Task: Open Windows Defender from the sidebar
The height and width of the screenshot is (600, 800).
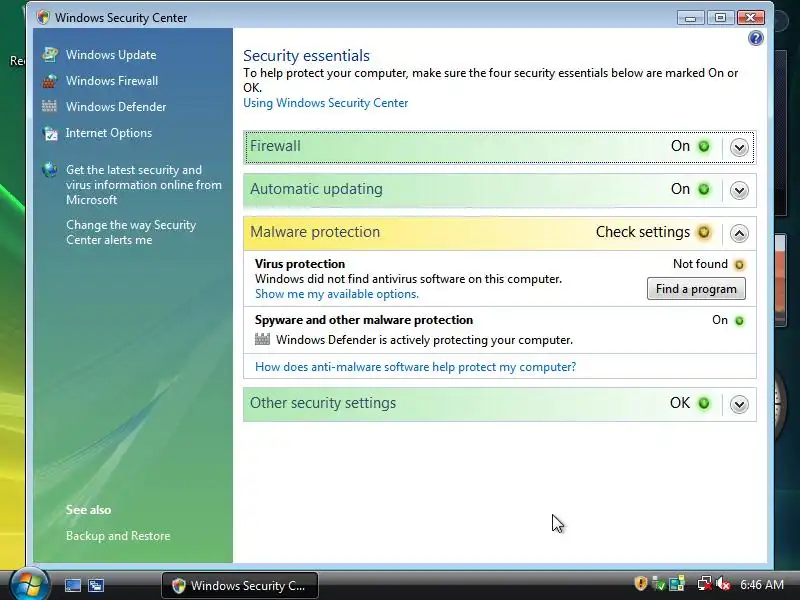Action: point(116,107)
